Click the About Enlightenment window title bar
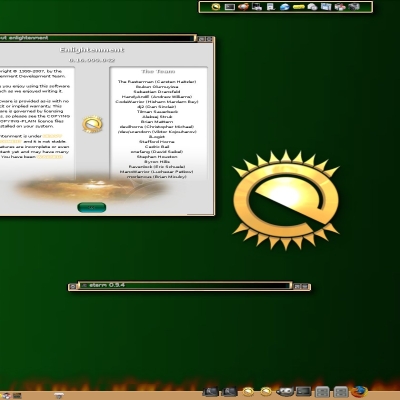400x400 pixels. [97, 38]
